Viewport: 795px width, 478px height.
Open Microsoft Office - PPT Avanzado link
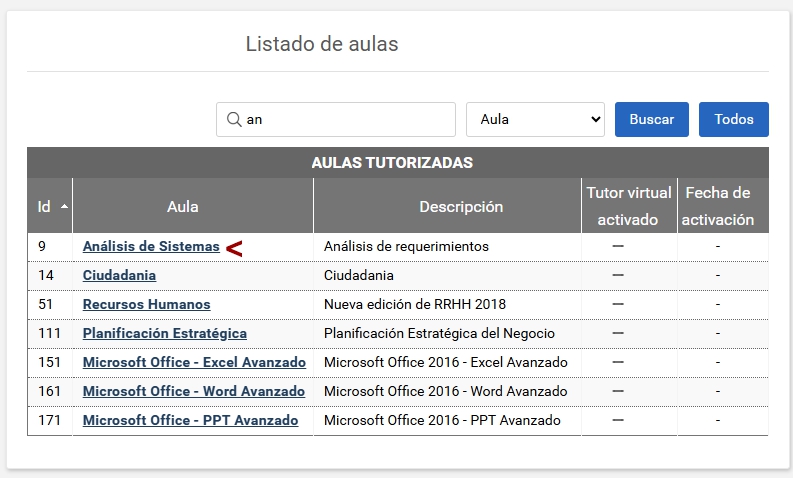point(190,420)
